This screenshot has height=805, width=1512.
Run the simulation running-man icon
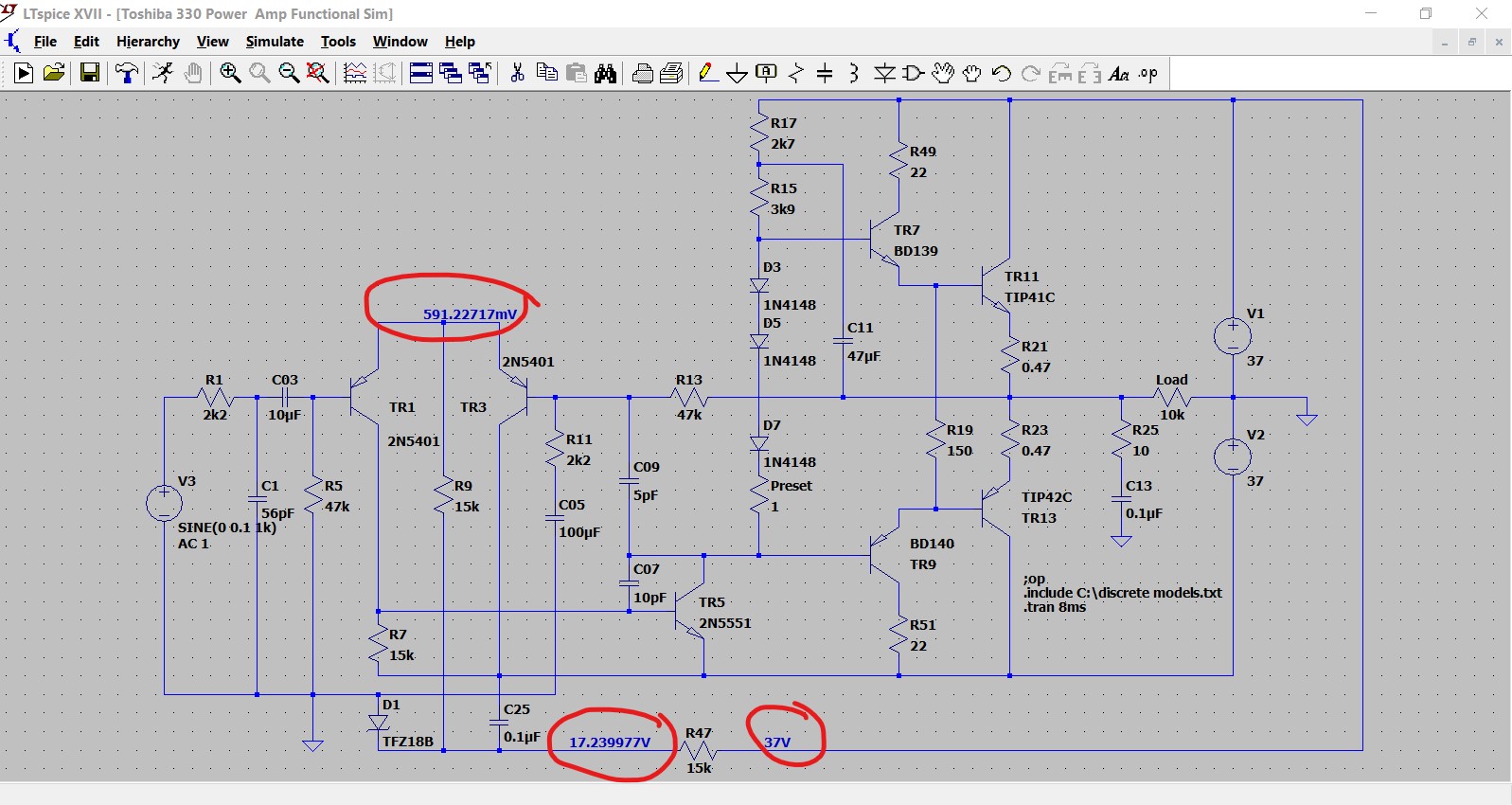coord(163,73)
